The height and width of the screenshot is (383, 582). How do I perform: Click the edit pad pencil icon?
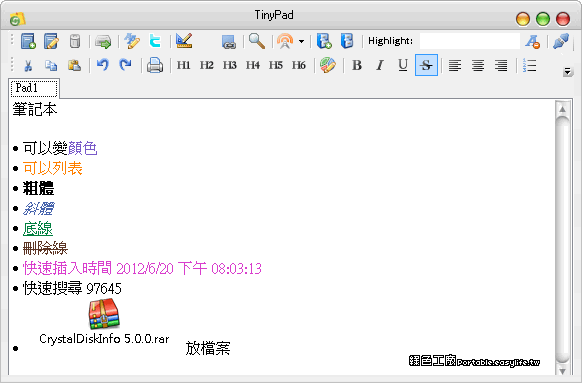point(51,41)
